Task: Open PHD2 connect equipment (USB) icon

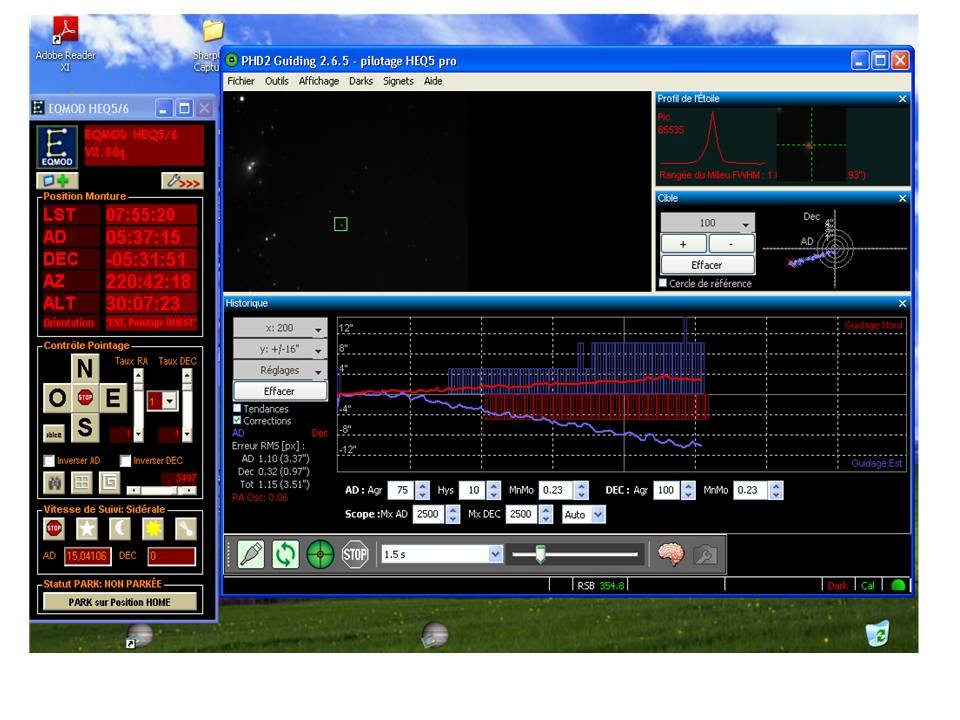Action: 251,554
